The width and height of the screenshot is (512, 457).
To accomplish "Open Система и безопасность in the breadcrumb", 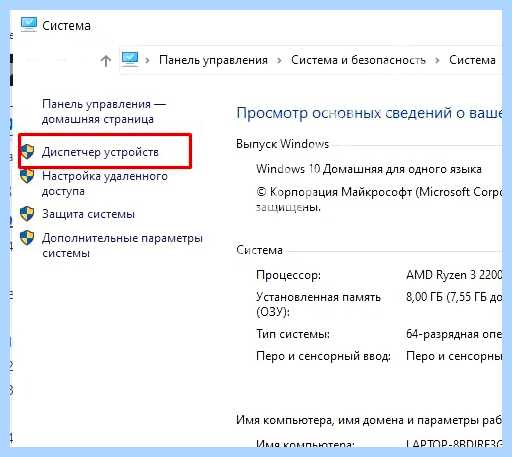I will pos(358,60).
